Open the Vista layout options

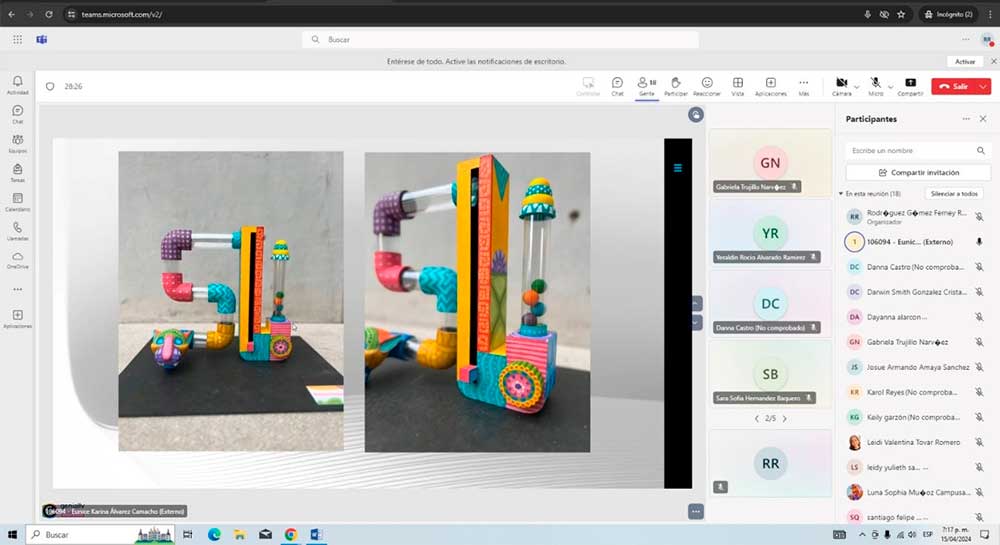[x=738, y=85]
